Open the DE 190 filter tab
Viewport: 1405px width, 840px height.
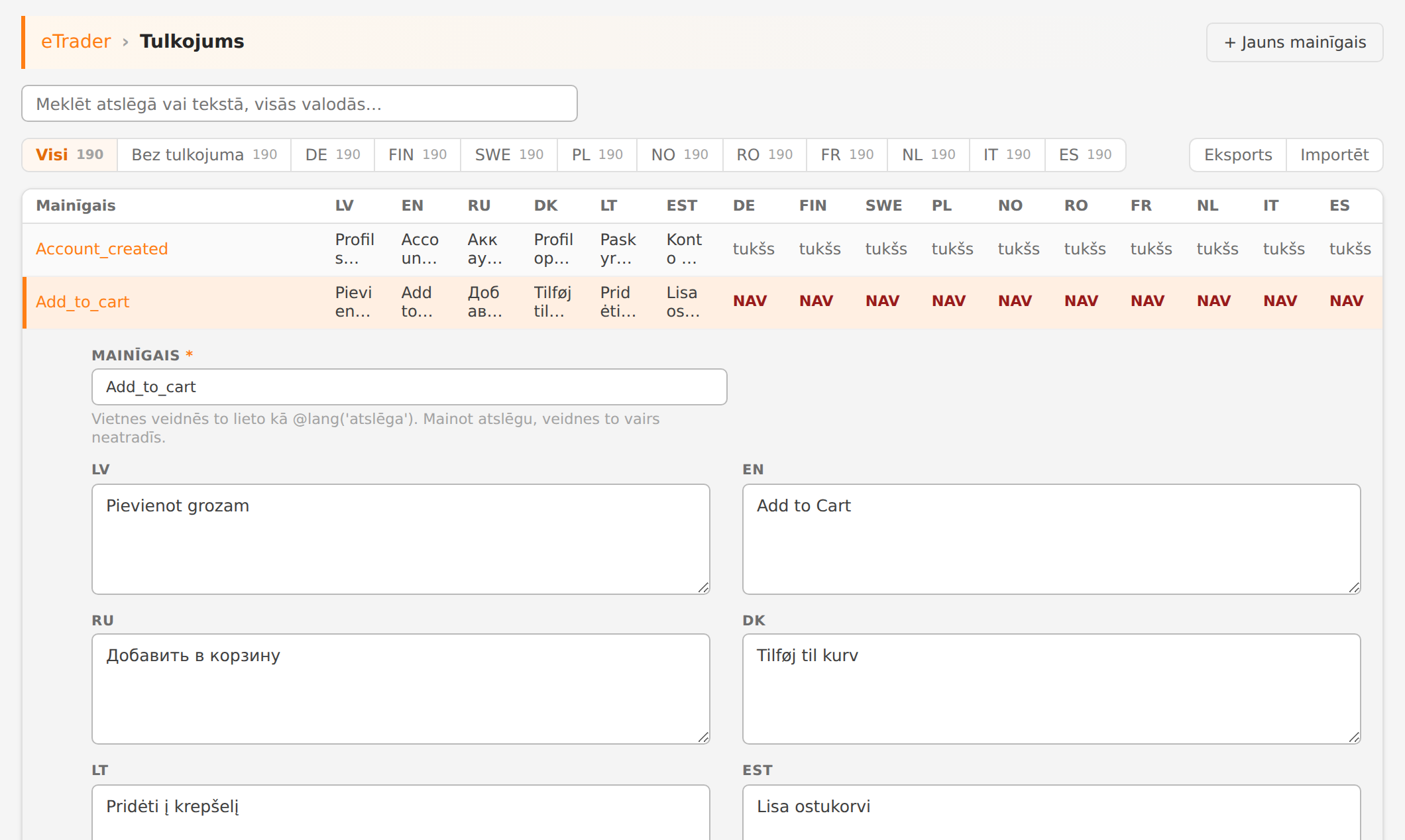tap(333, 154)
